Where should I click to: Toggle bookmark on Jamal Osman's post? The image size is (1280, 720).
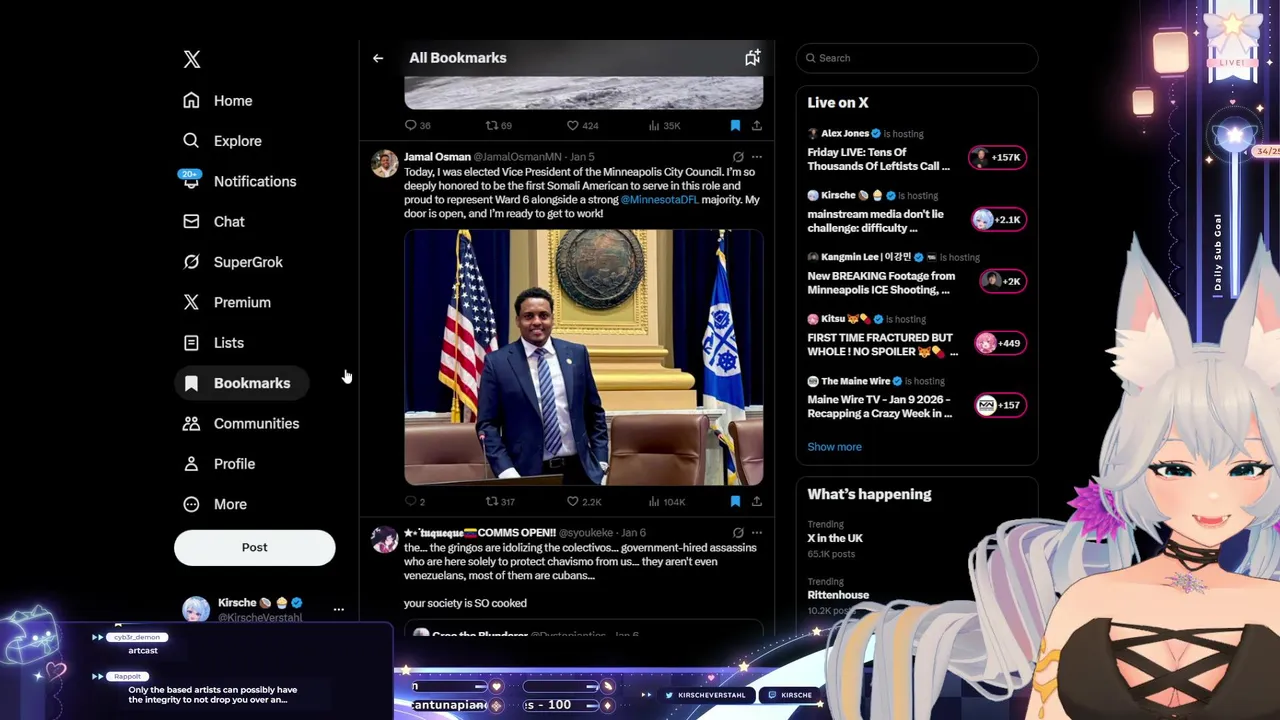[735, 502]
